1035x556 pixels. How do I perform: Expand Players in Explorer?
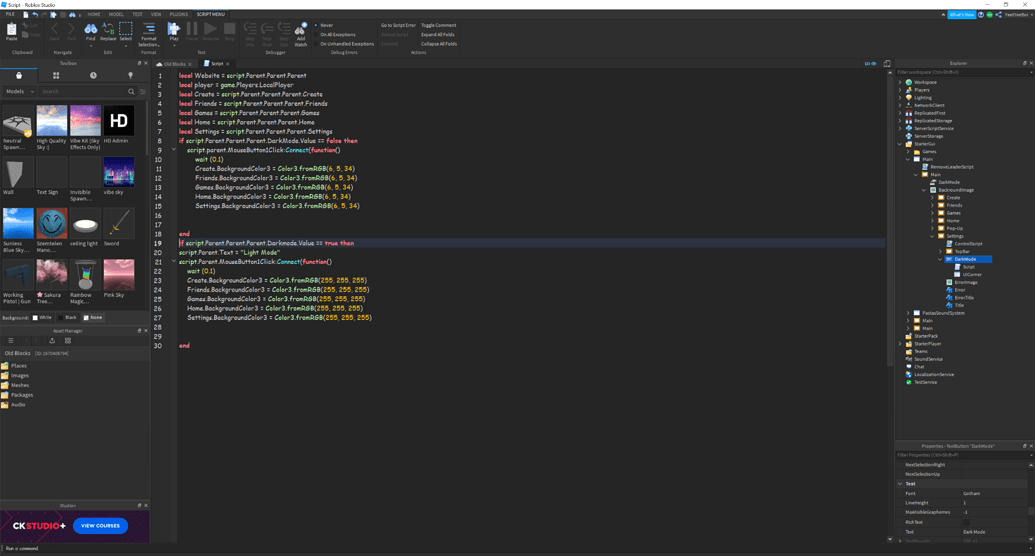point(900,90)
